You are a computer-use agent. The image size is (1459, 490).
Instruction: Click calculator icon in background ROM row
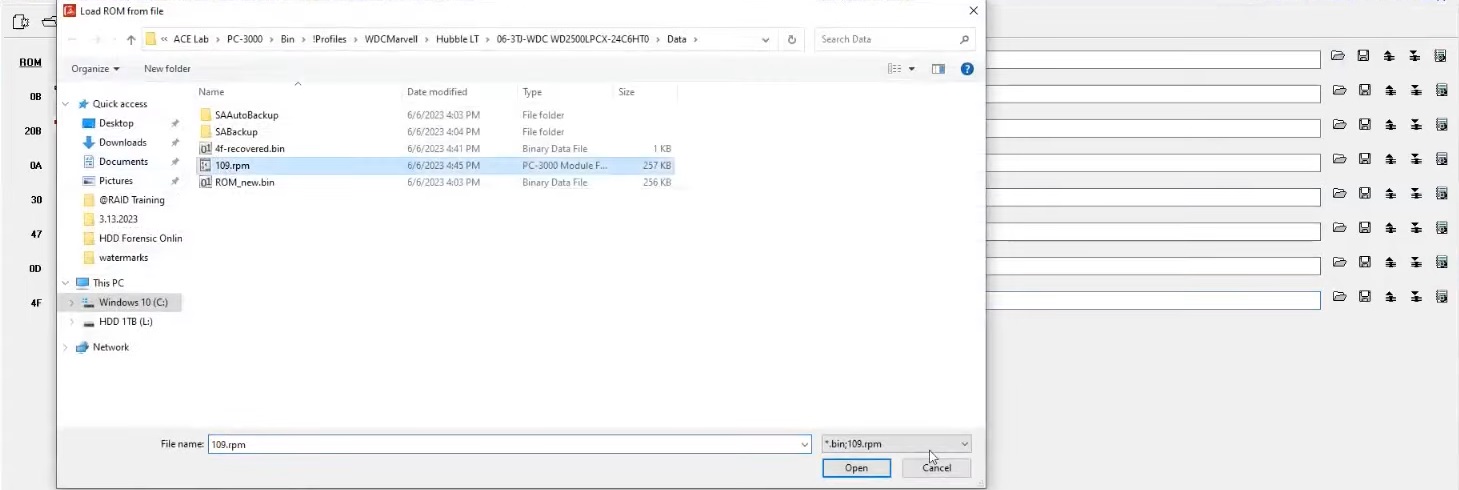(1442, 57)
